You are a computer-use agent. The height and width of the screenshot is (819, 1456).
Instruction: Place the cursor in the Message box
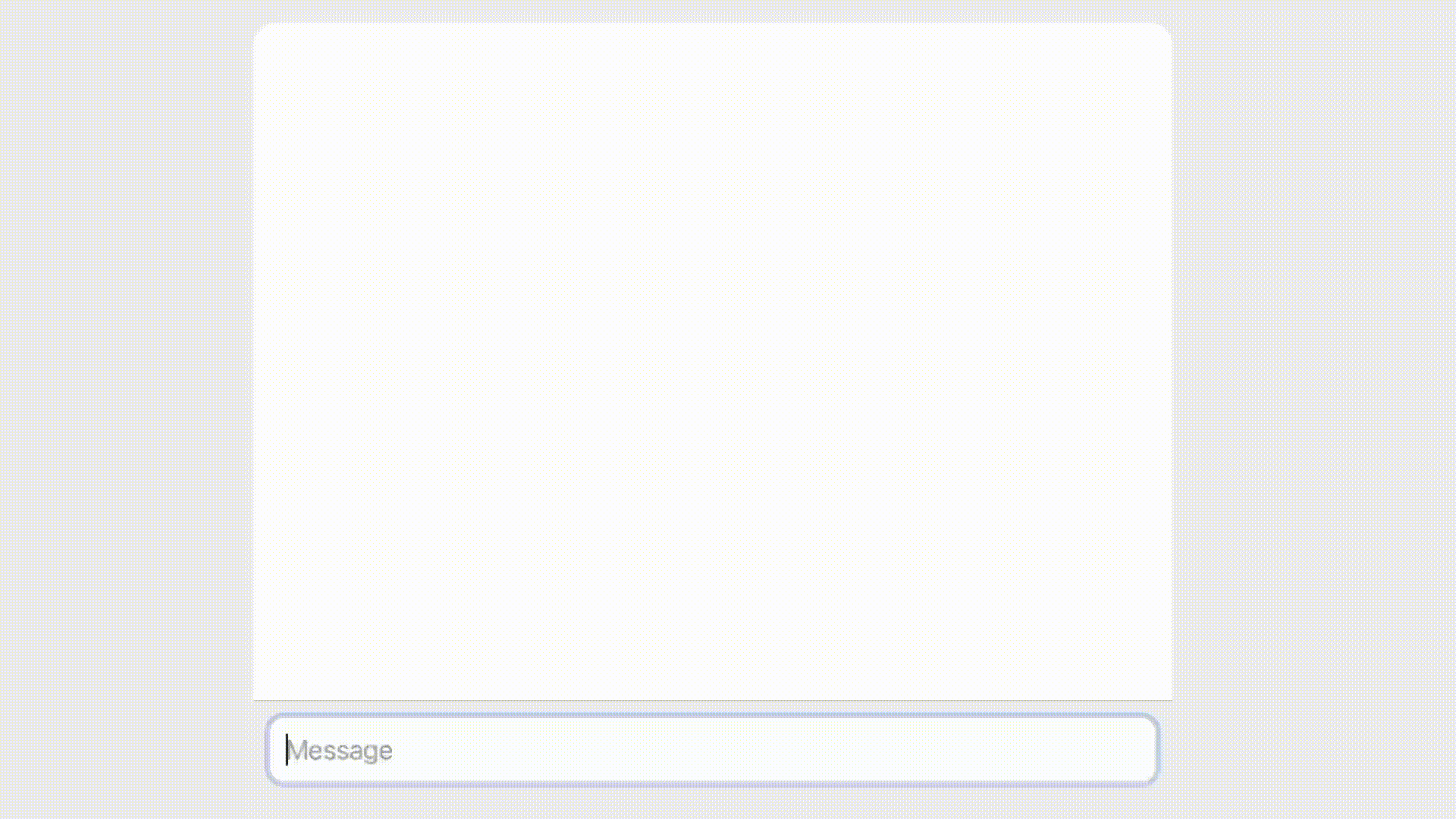(712, 750)
